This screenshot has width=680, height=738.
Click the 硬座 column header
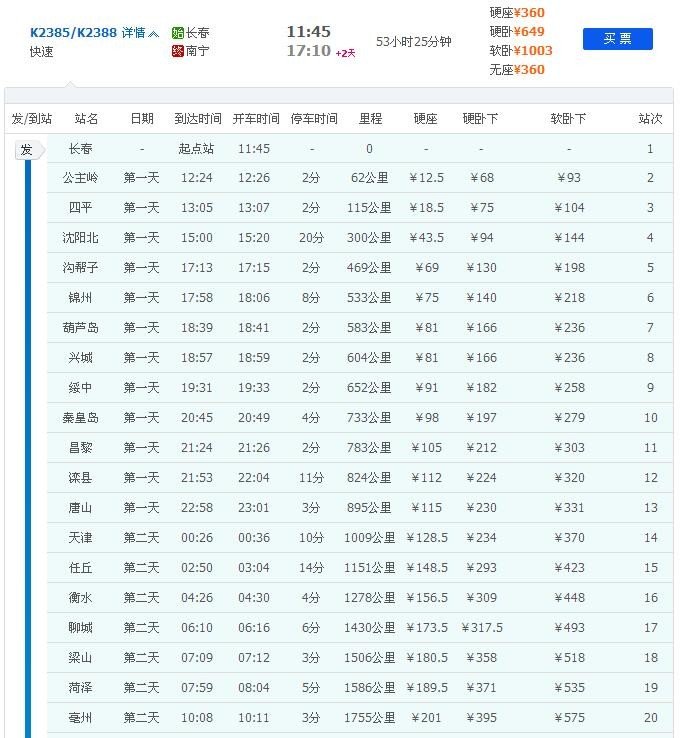click(425, 119)
